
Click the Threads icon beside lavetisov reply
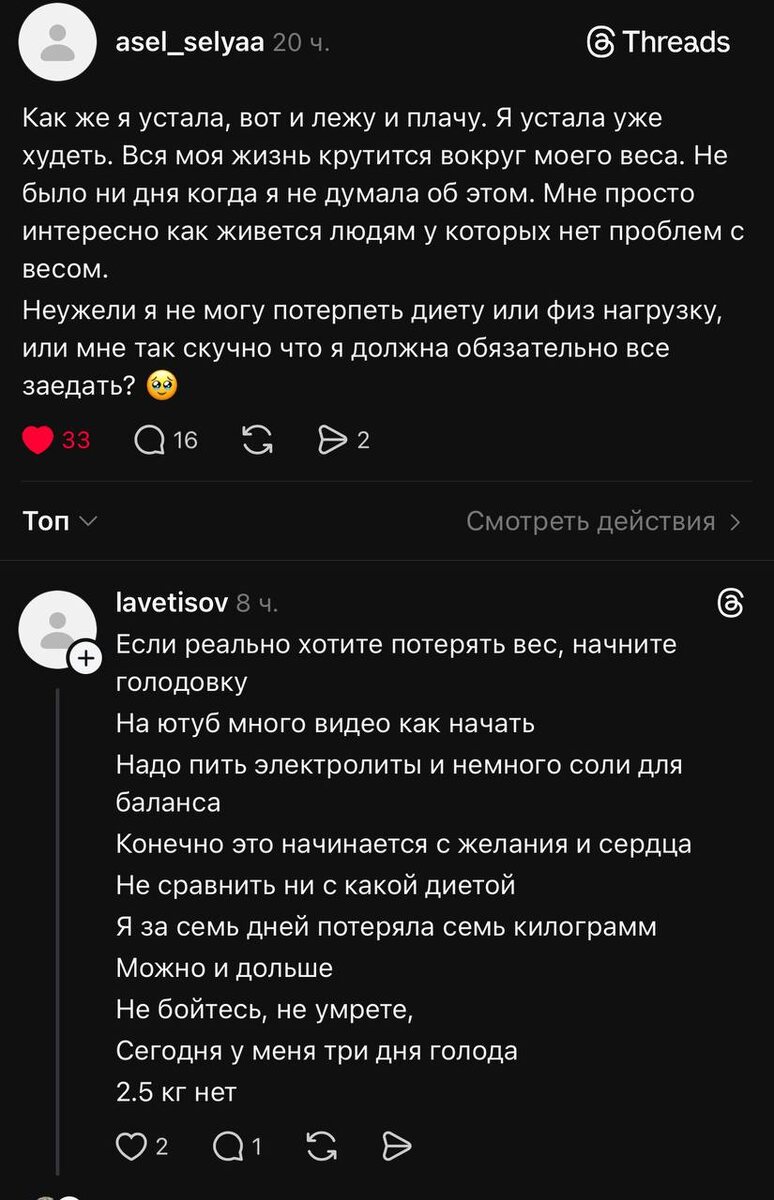pos(731,603)
